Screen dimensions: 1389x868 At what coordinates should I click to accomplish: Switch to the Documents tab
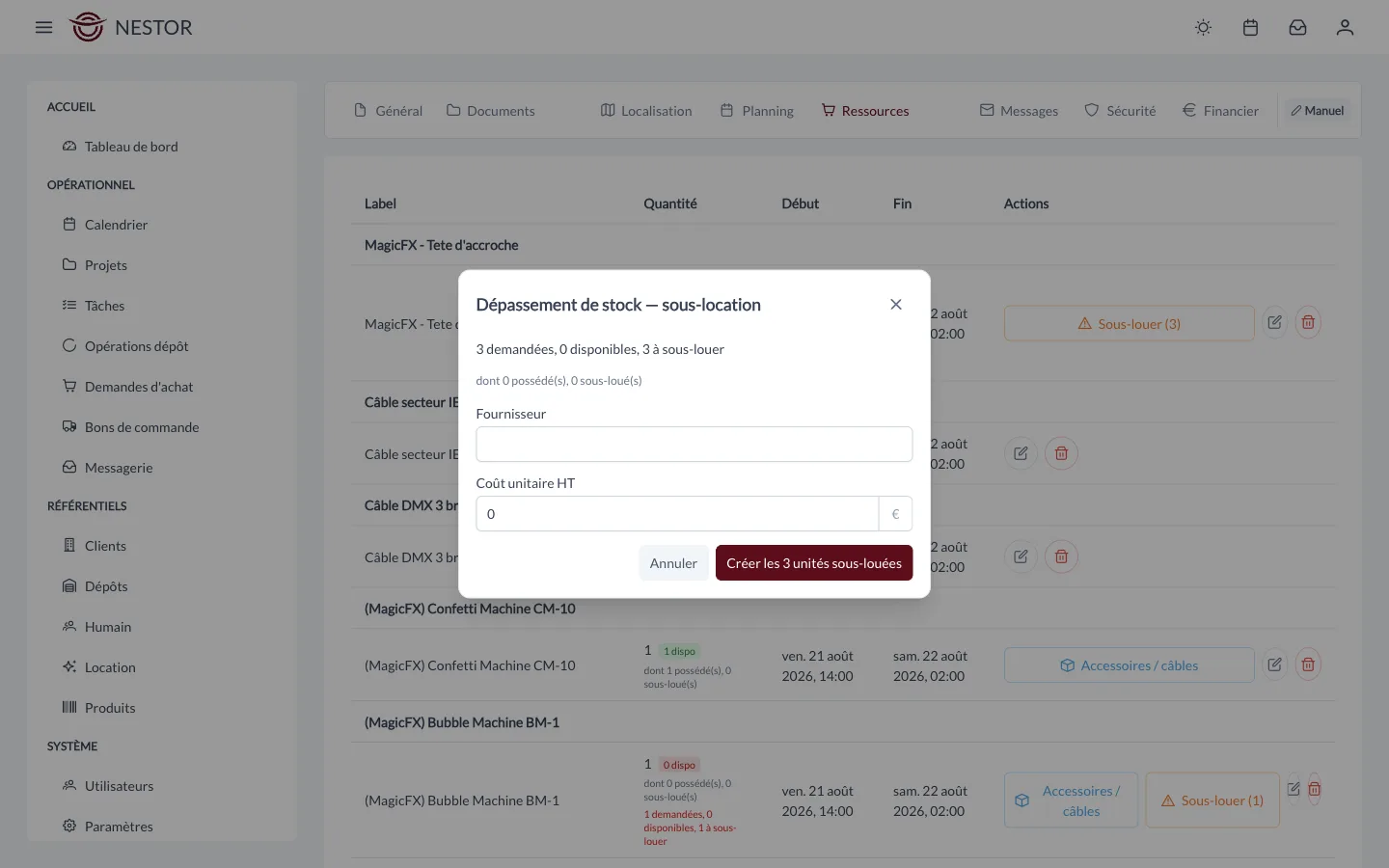pos(490,111)
